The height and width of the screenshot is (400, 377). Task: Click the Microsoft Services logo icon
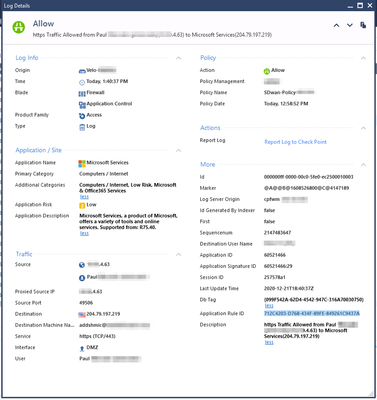(82, 163)
